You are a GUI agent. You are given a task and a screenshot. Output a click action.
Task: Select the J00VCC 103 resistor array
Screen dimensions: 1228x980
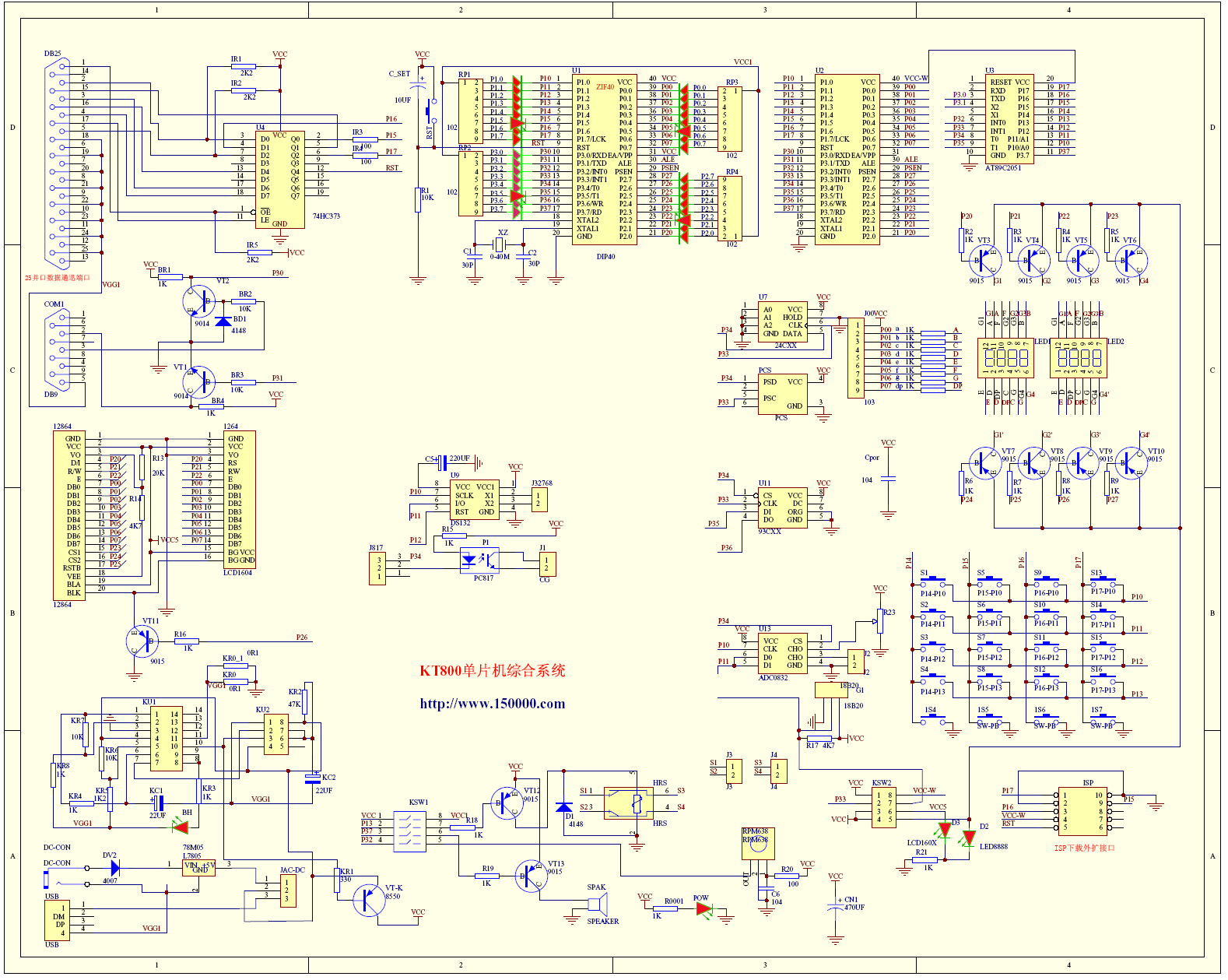pyautogui.click(x=856, y=357)
